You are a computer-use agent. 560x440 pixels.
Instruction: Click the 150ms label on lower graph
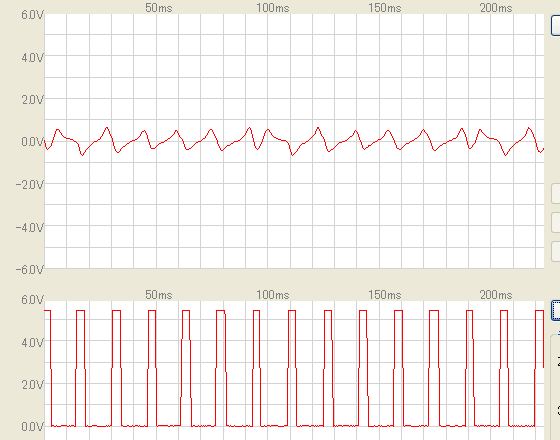pos(385,295)
